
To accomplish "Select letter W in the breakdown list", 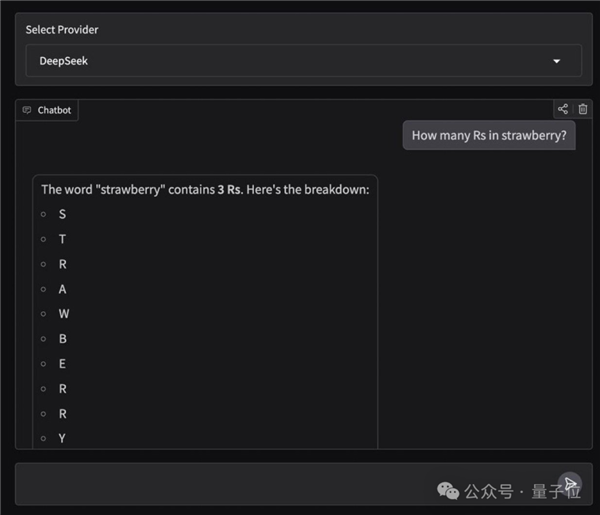I will pyautogui.click(x=63, y=314).
